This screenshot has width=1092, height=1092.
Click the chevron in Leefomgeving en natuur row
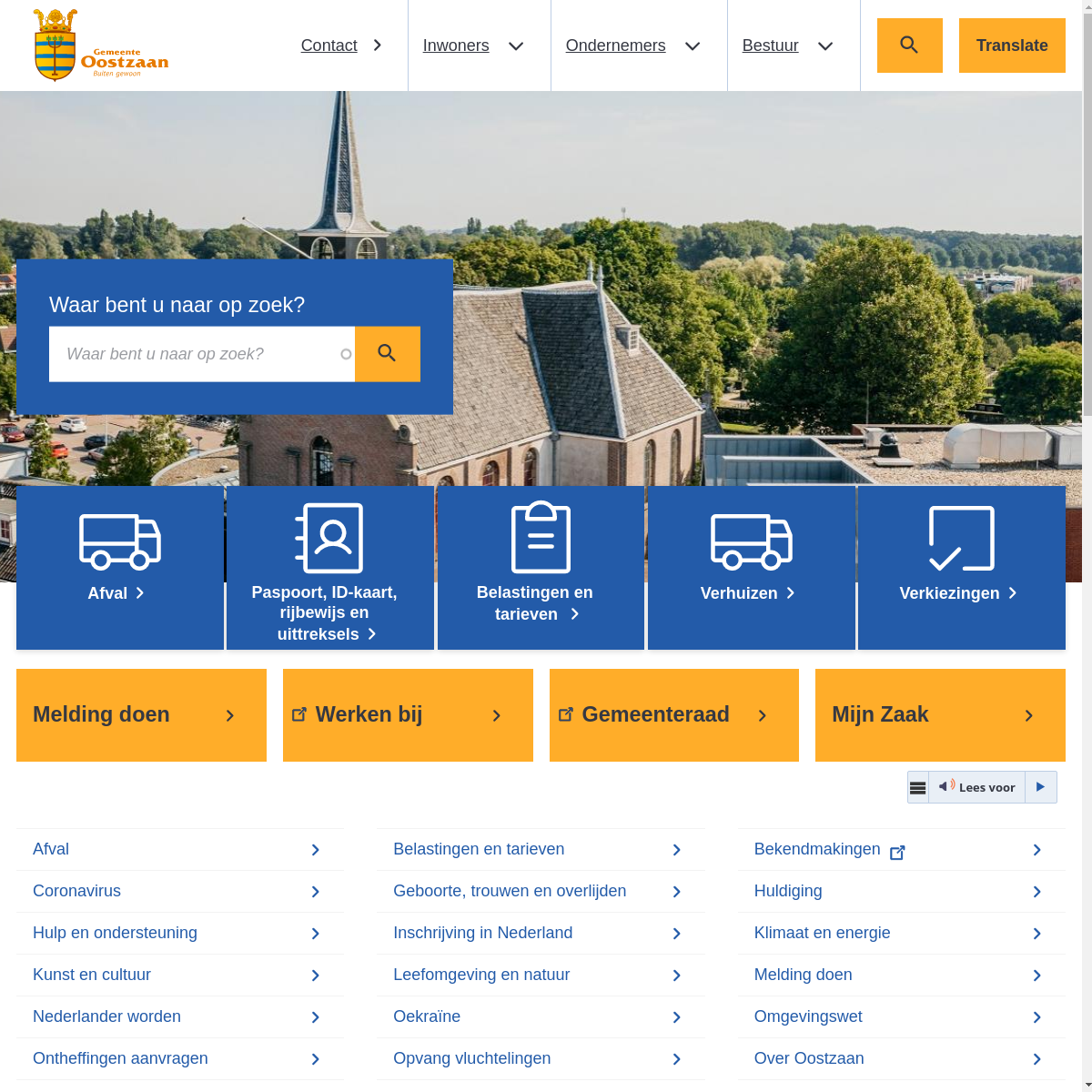(x=677, y=976)
